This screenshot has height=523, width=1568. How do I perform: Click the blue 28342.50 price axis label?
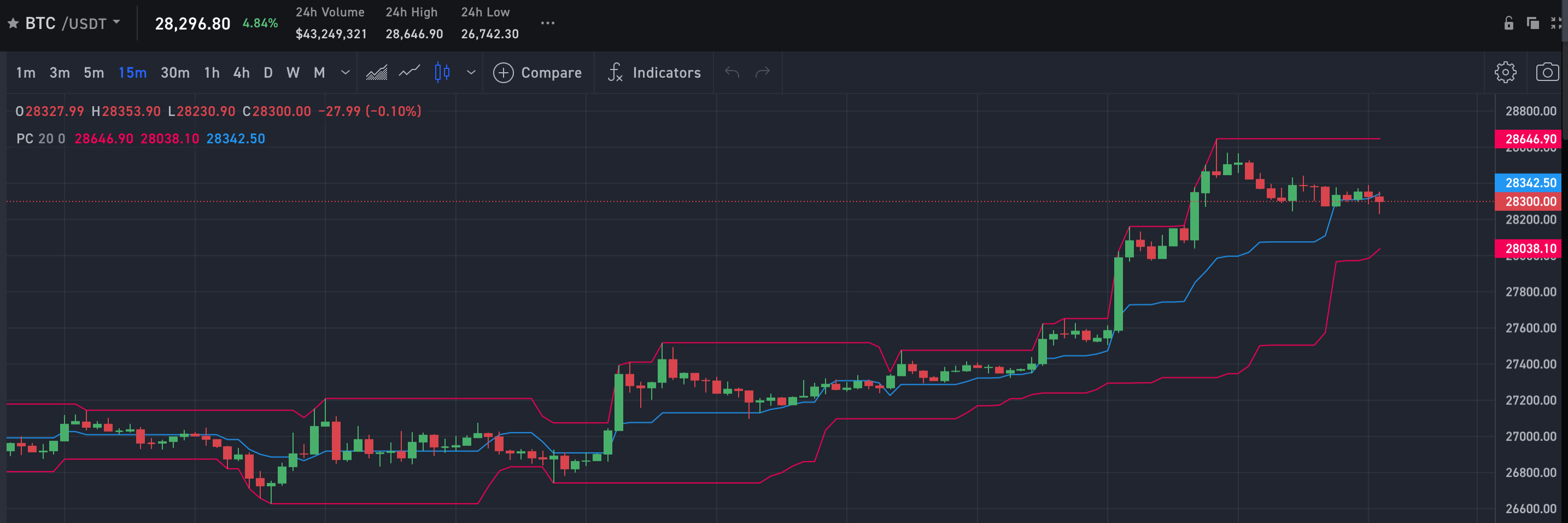[1530, 183]
